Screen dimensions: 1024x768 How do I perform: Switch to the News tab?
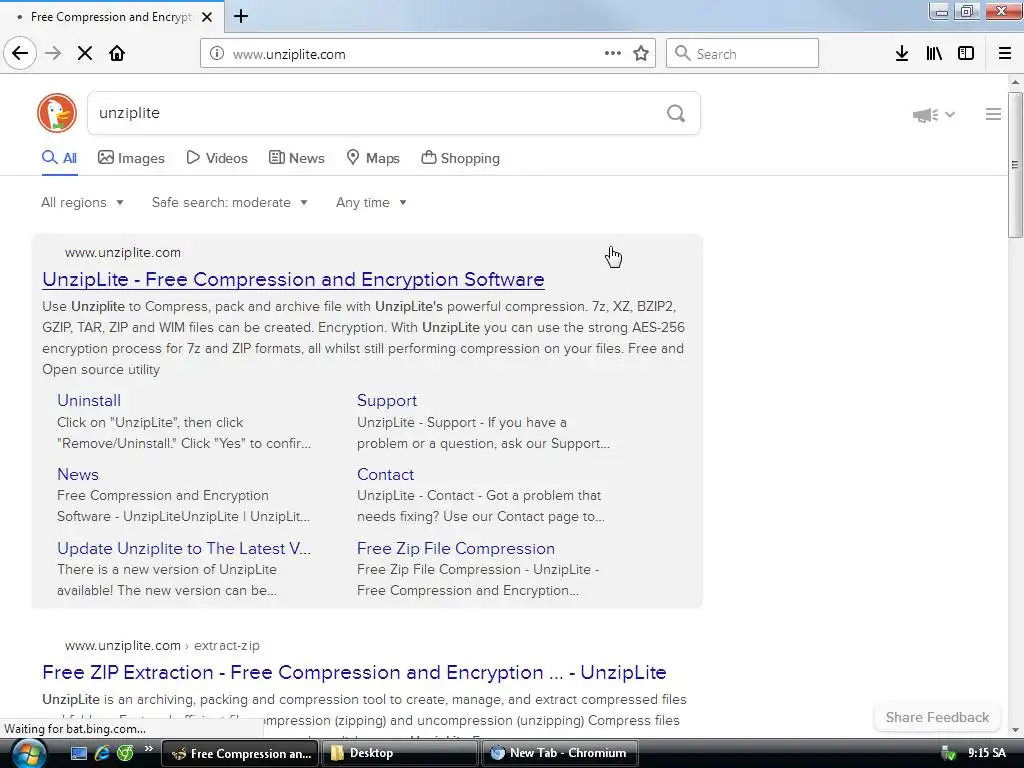(296, 158)
